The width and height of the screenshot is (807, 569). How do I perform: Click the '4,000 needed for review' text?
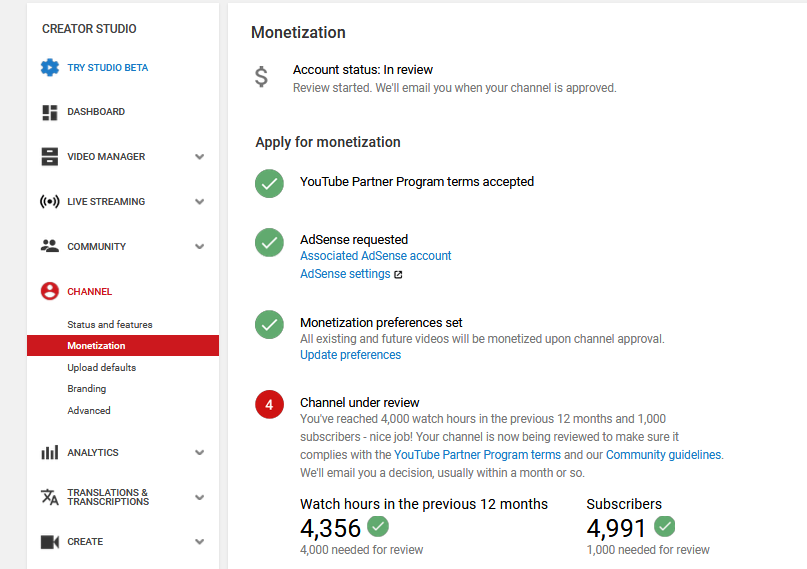[x=361, y=550]
